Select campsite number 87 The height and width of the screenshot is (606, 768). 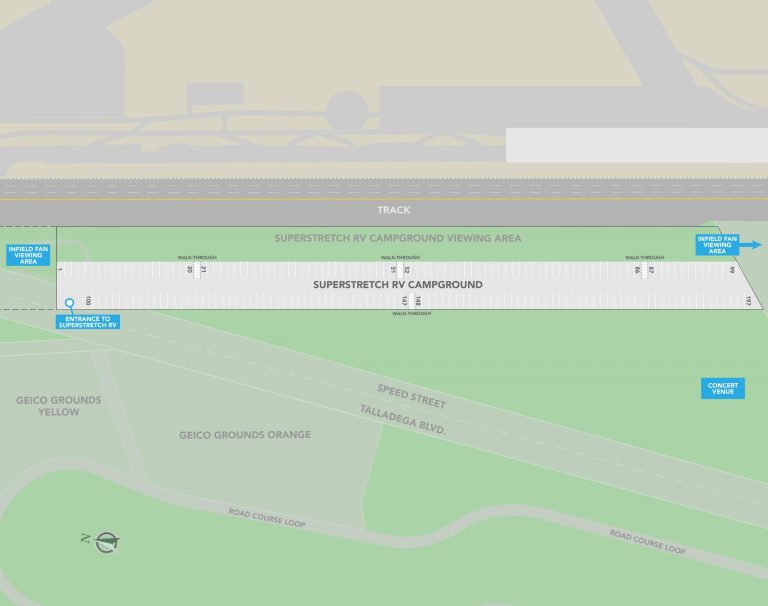tap(651, 269)
